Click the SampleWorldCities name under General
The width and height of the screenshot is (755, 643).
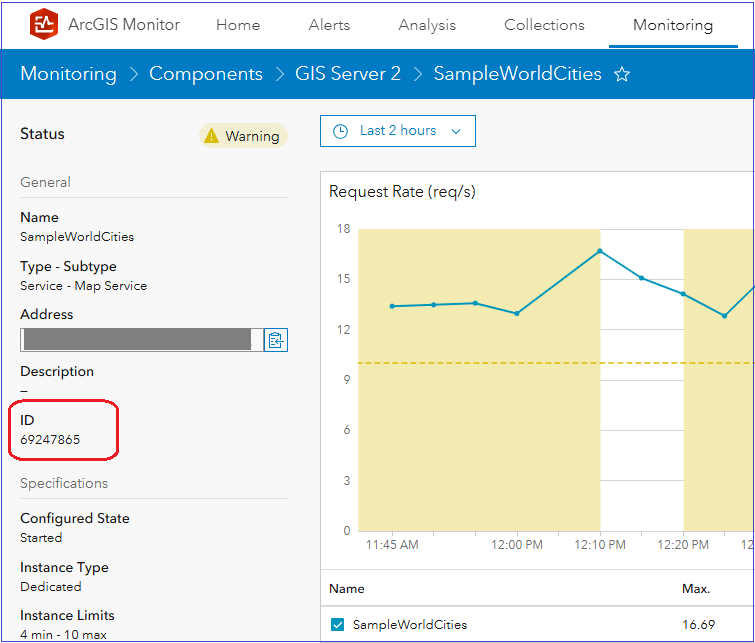77,236
